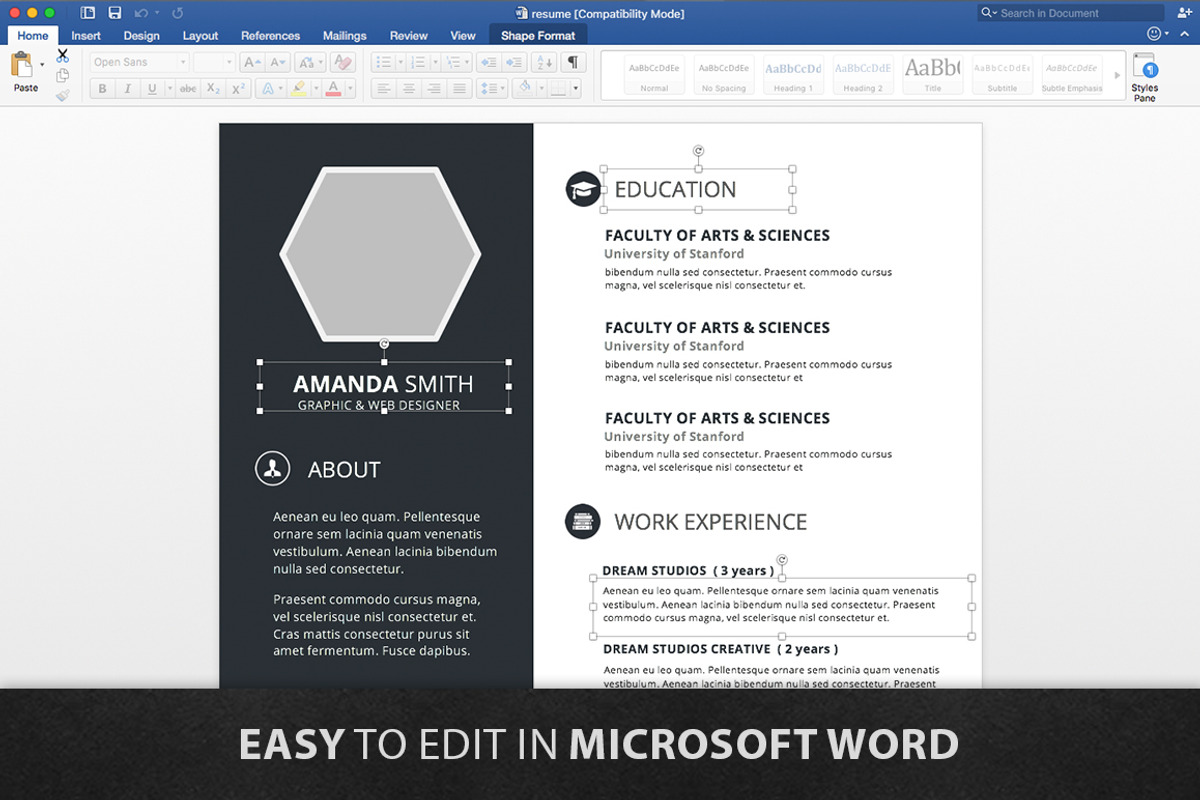Click the Sort A-Z icon
The image size is (1200, 800).
coord(544,62)
